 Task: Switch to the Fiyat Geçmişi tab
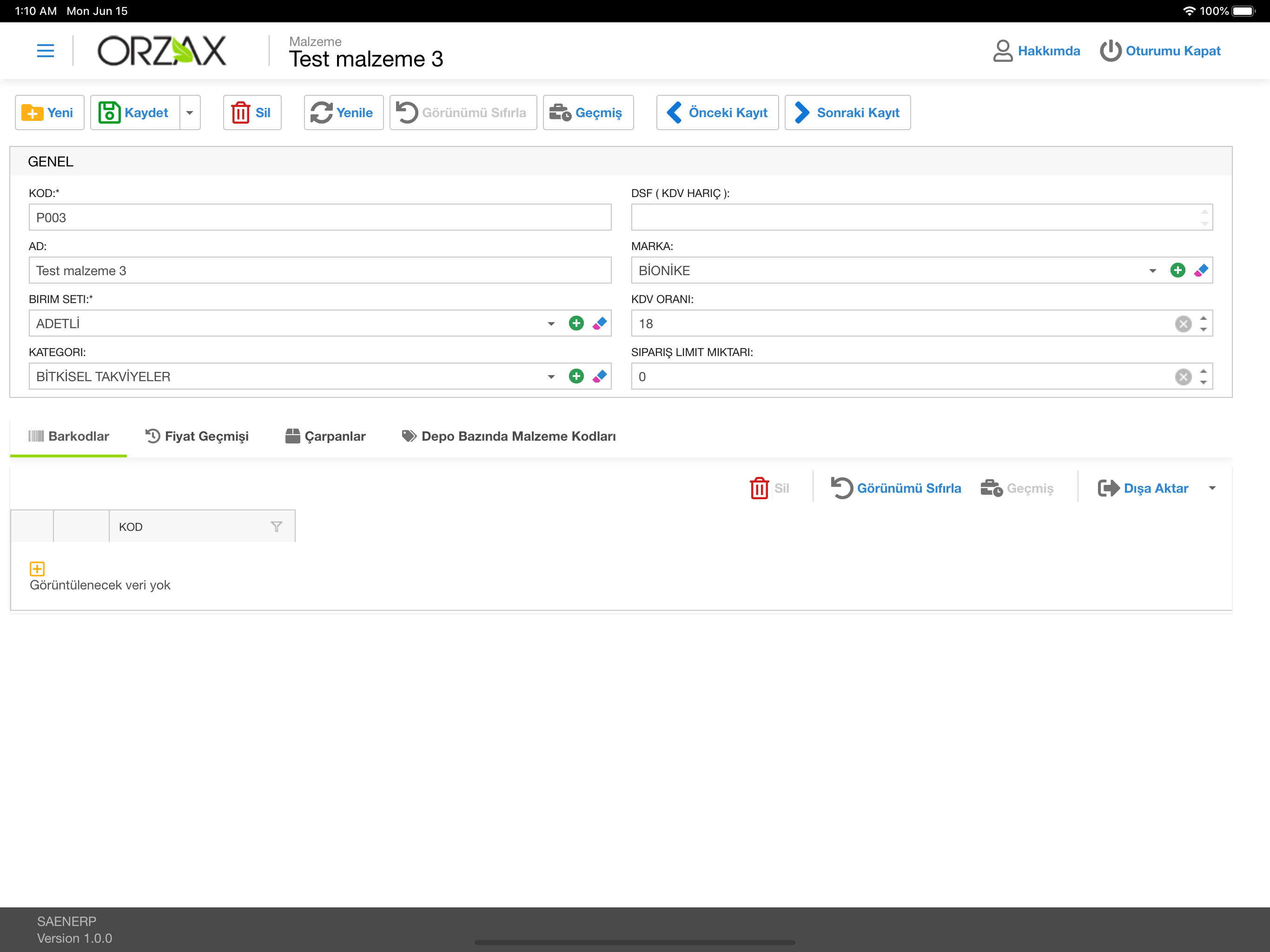[197, 436]
